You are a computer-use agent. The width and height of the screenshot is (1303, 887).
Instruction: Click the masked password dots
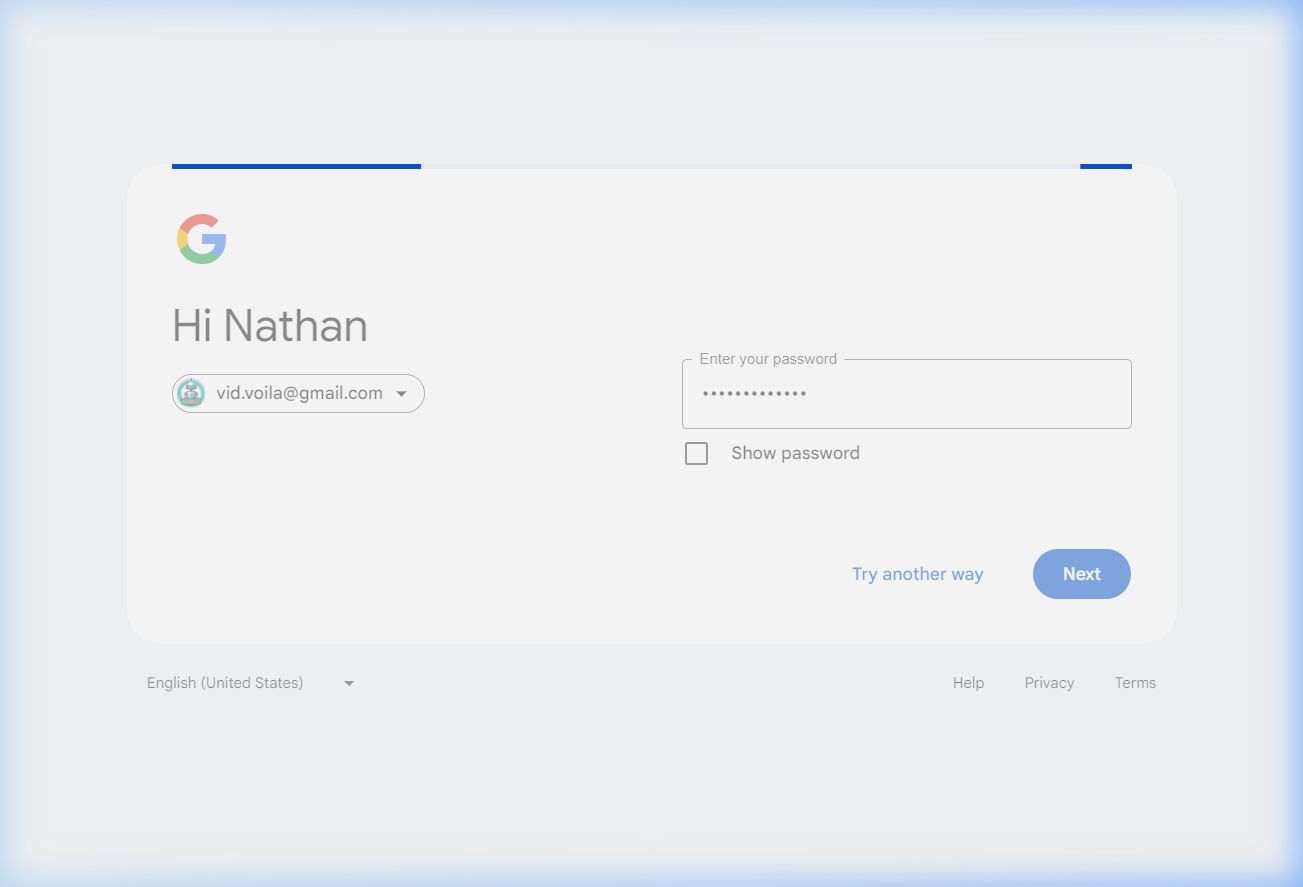(x=754, y=394)
